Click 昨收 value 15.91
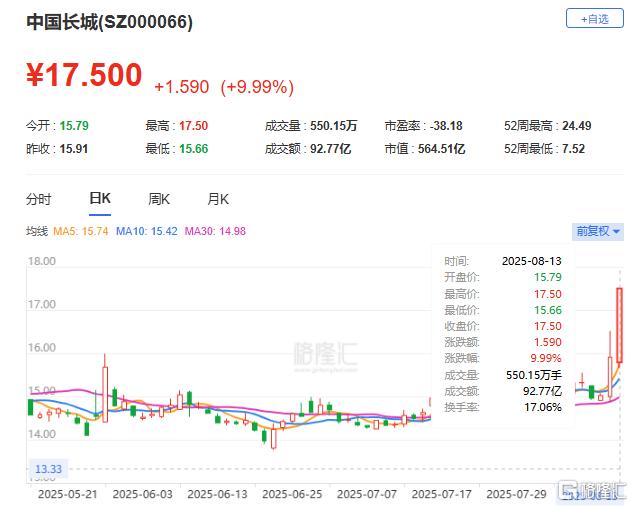633x507 pixels. click(x=74, y=149)
